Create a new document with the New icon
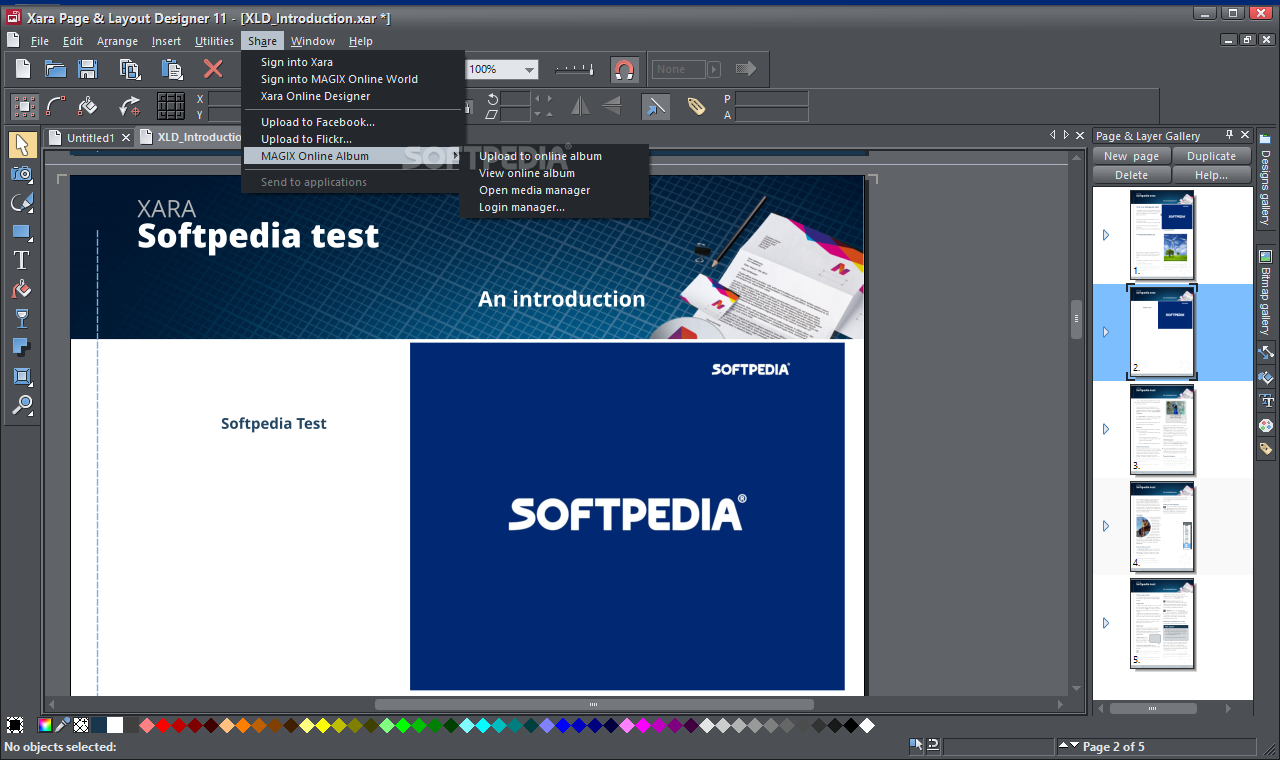This screenshot has height=760, width=1280. tap(23, 69)
